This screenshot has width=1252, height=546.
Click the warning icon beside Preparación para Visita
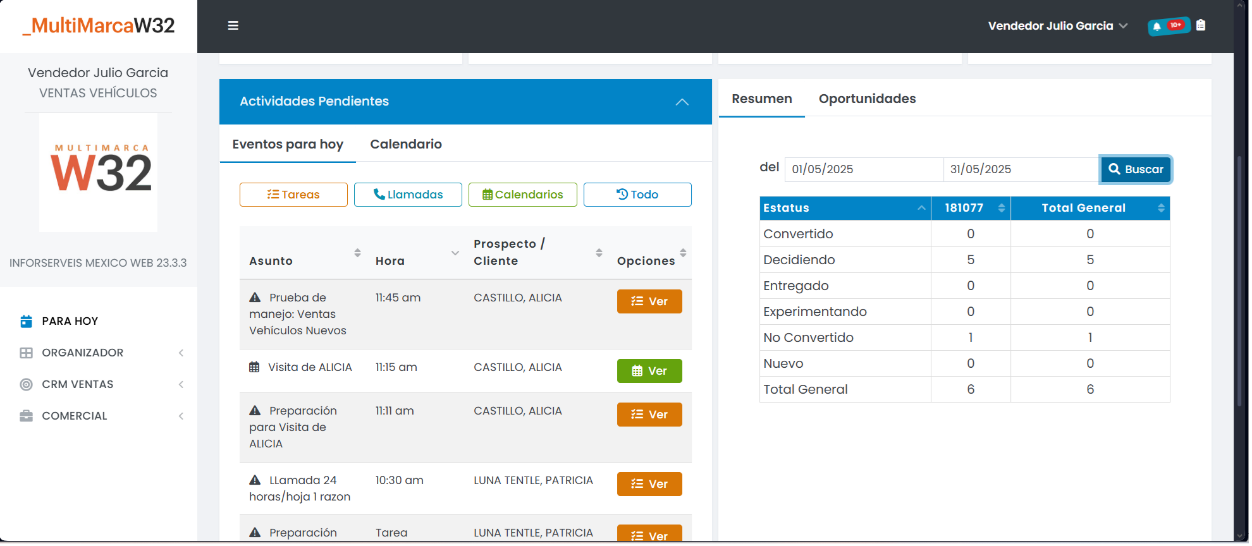click(x=255, y=410)
